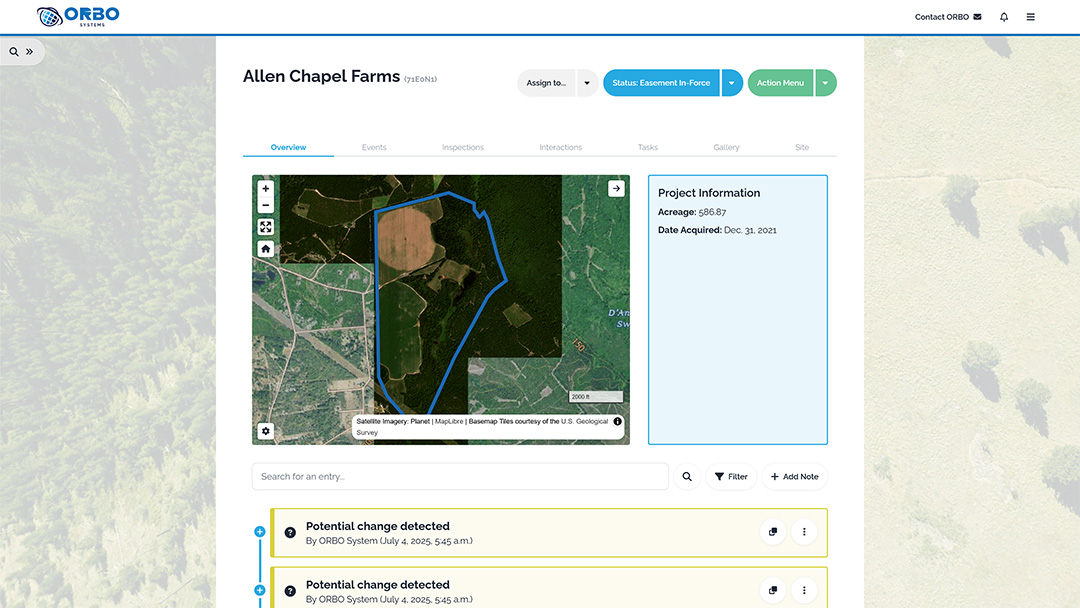Open the Status Easement In-Force dropdown arrow

(x=732, y=83)
